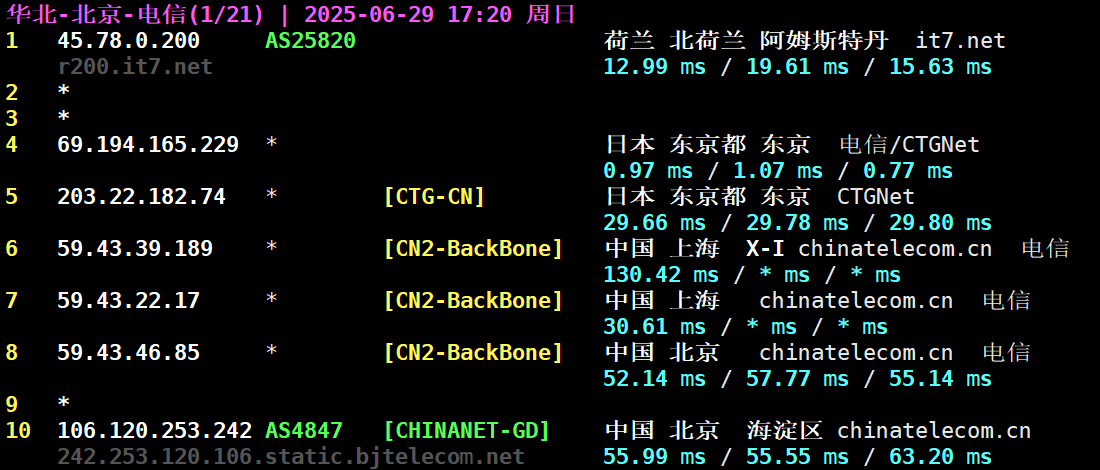The width and height of the screenshot is (1100, 470).
Task: Click latency 0.97 ms / 1.07 ms / 0.77 ms
Action: [778, 171]
